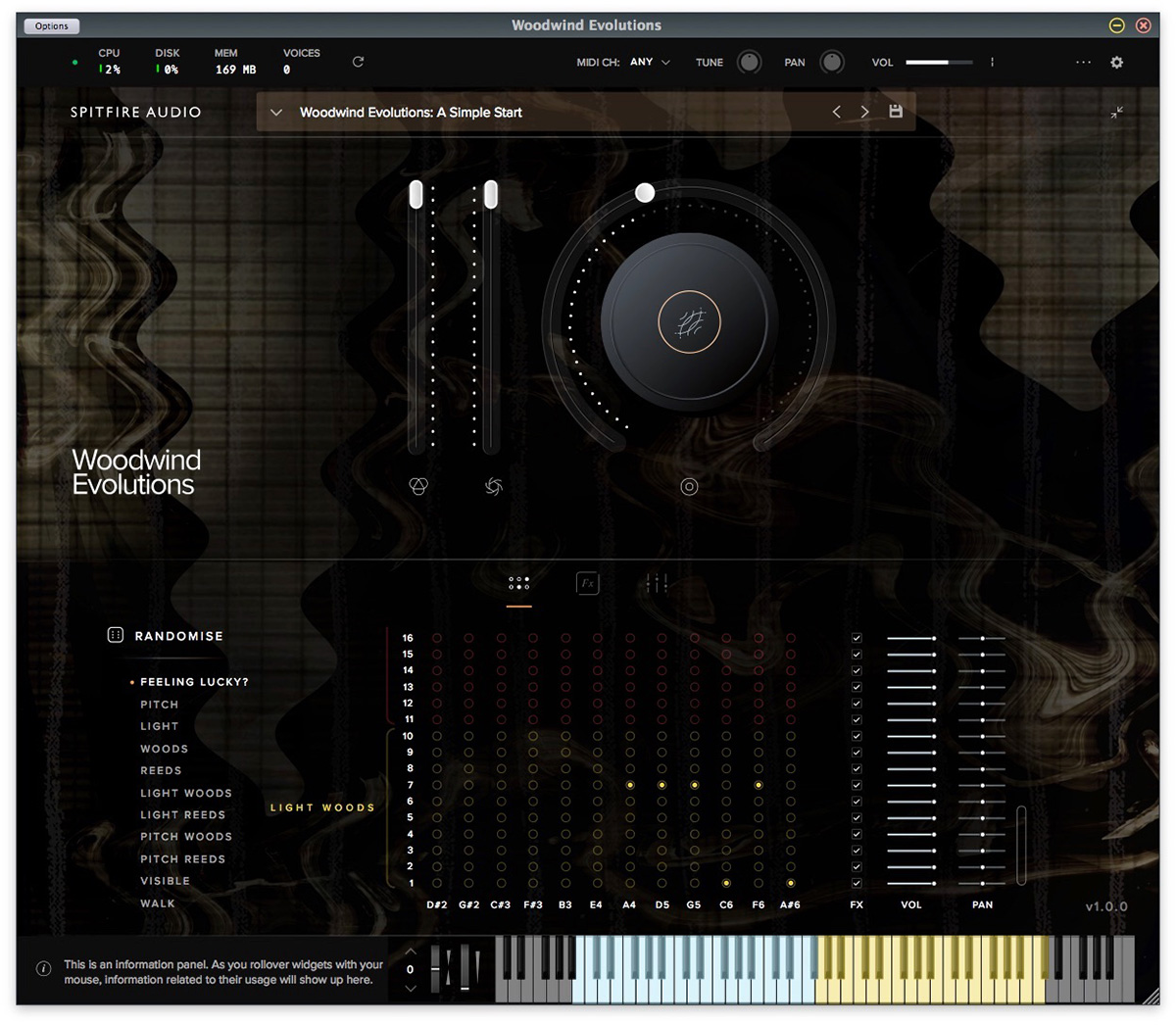Screen dimensions: 1176x1025
Task: Click the save preset disk icon
Action: pos(895,112)
